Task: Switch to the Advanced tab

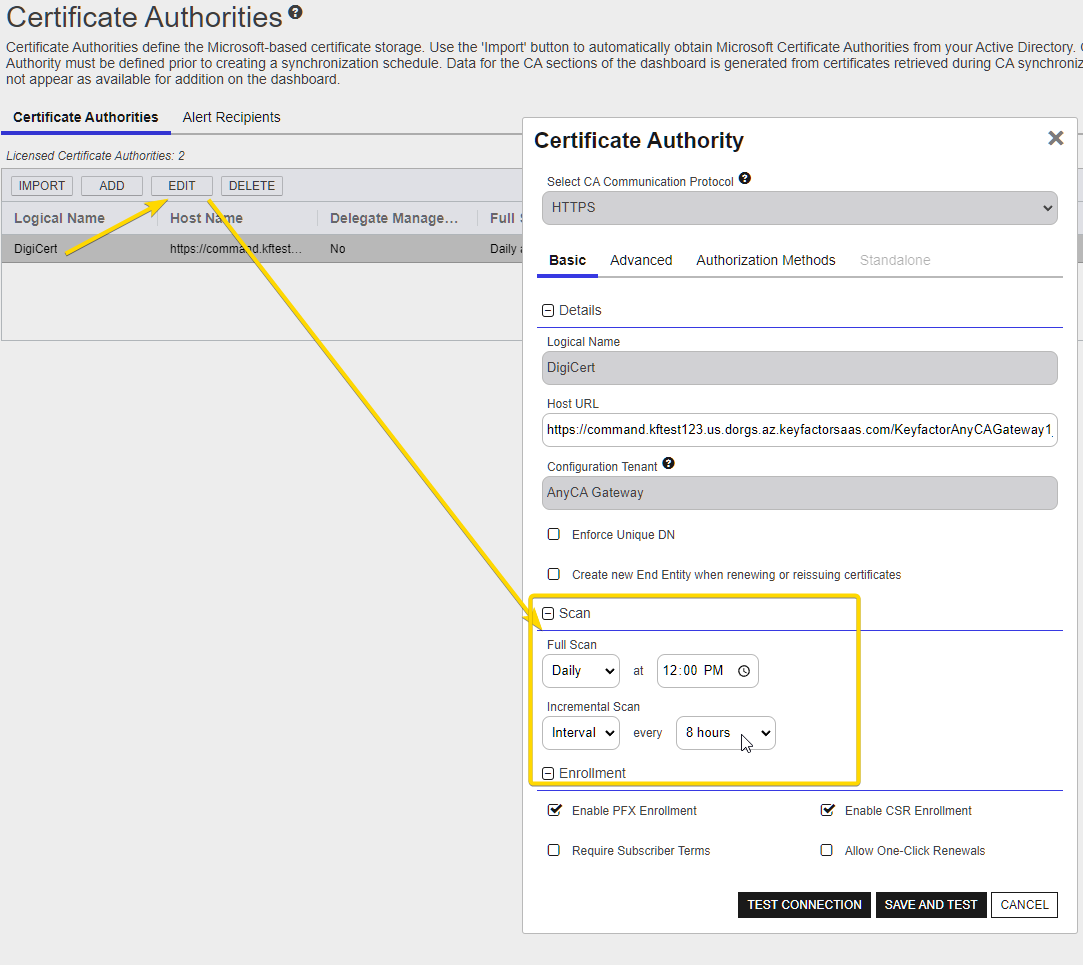Action: [x=641, y=260]
